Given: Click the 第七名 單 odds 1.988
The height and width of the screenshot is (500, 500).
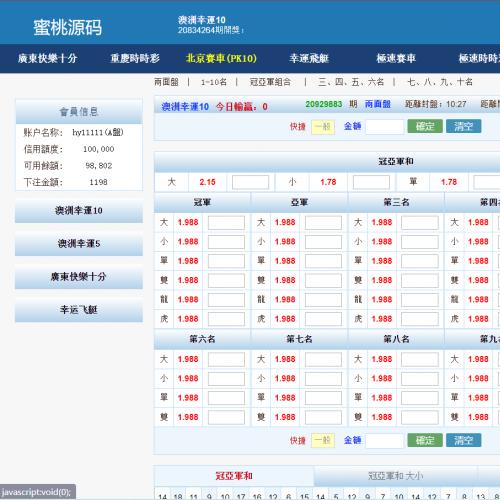Looking at the screenshot, I should click(285, 398).
